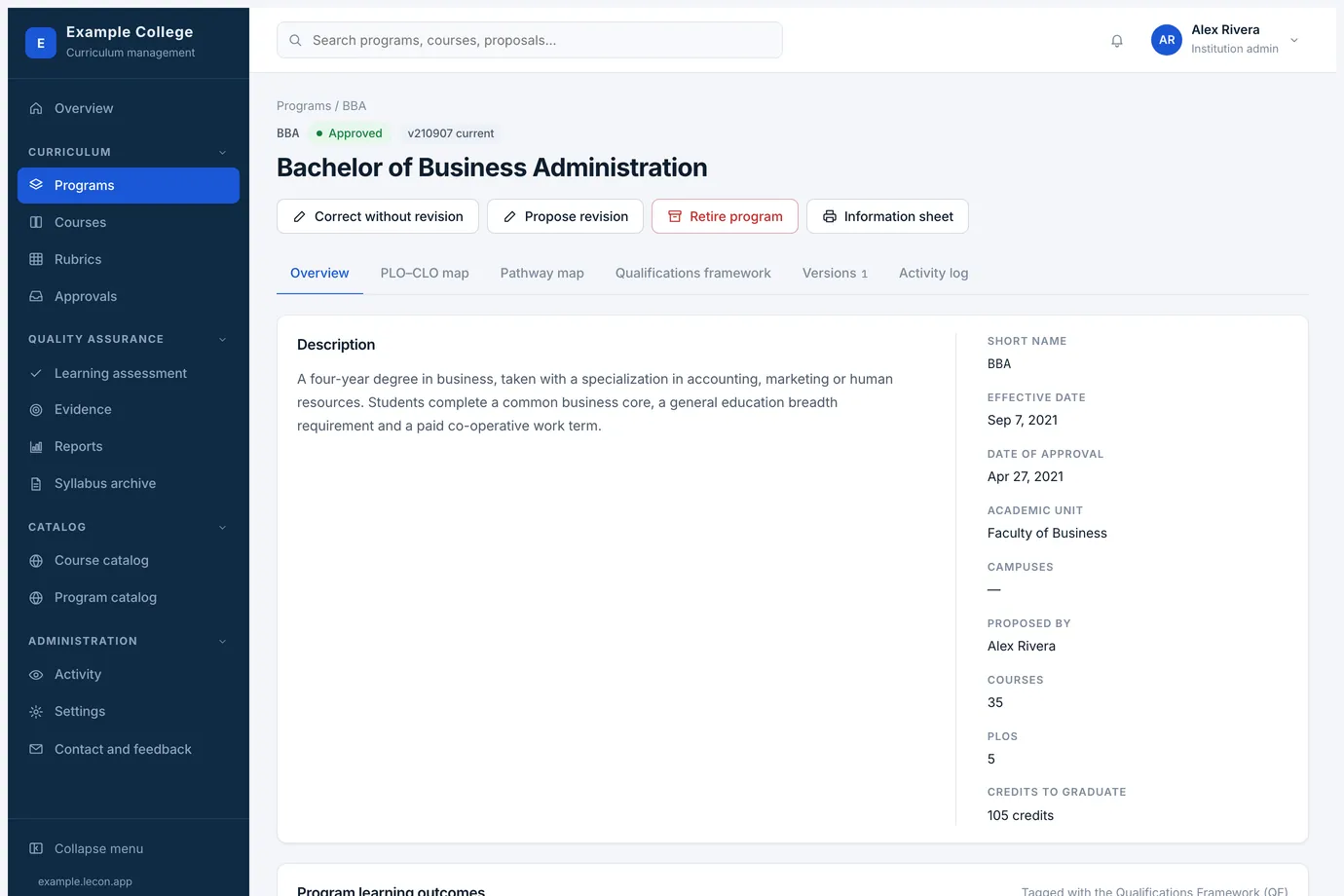Click the Approved status badge
1344x896 pixels.
(x=349, y=133)
